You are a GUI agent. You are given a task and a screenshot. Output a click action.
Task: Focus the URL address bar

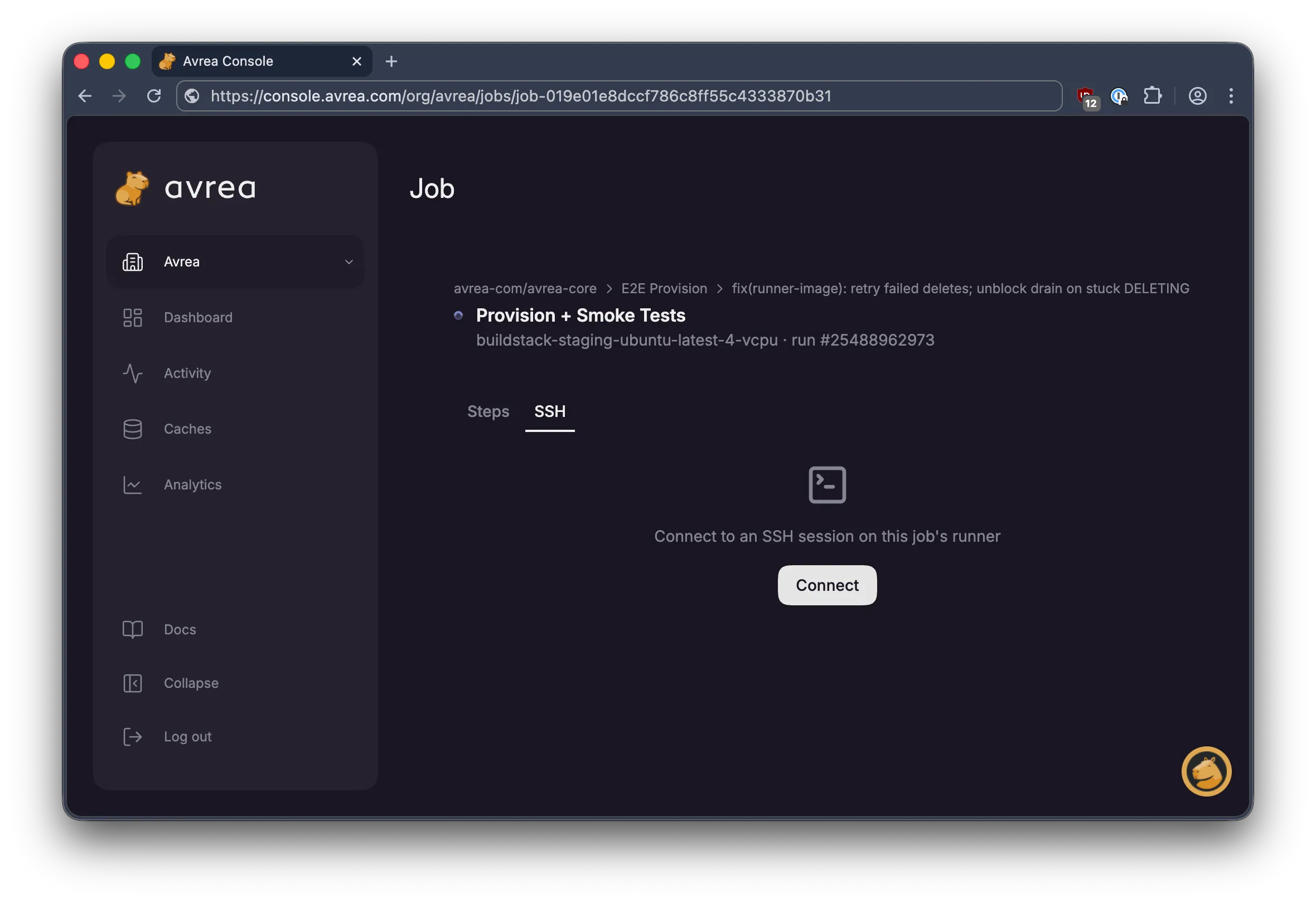(x=619, y=96)
